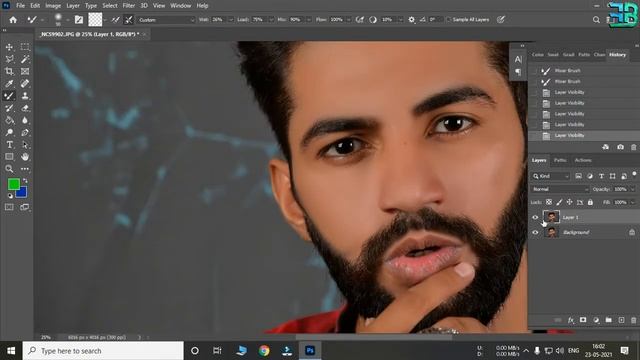The image size is (640, 360).
Task: Toggle lock image pixels brush icon
Action: click(x=559, y=202)
